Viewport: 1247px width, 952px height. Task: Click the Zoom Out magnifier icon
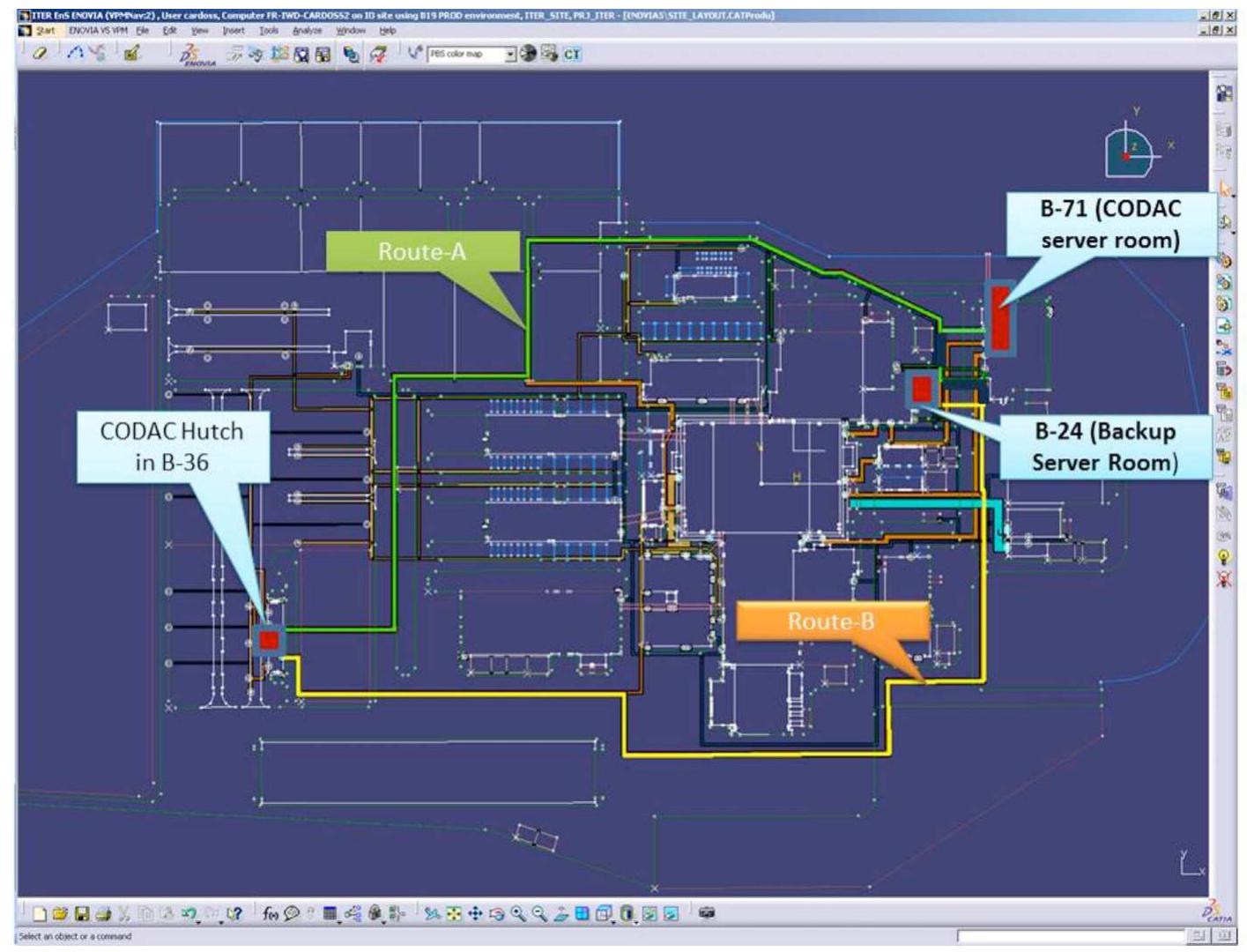[539, 914]
